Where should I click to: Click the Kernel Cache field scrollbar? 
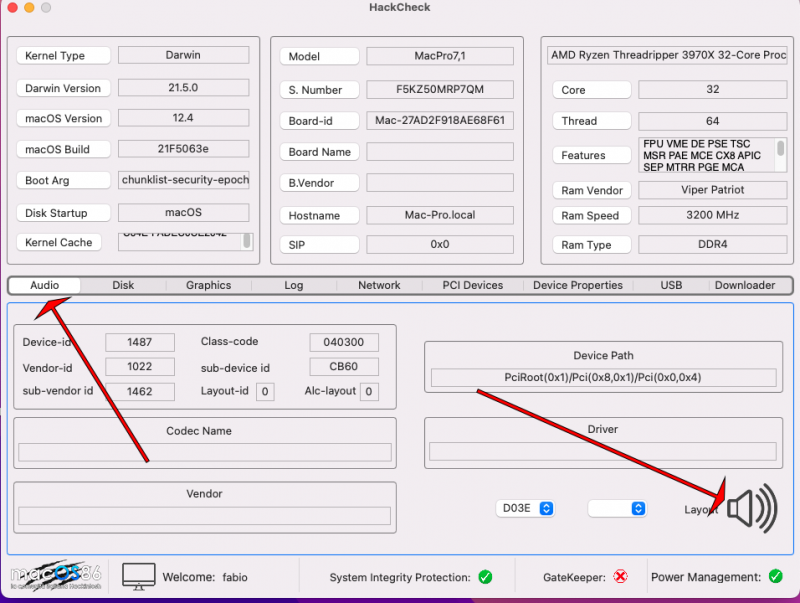pyautogui.click(x=247, y=241)
